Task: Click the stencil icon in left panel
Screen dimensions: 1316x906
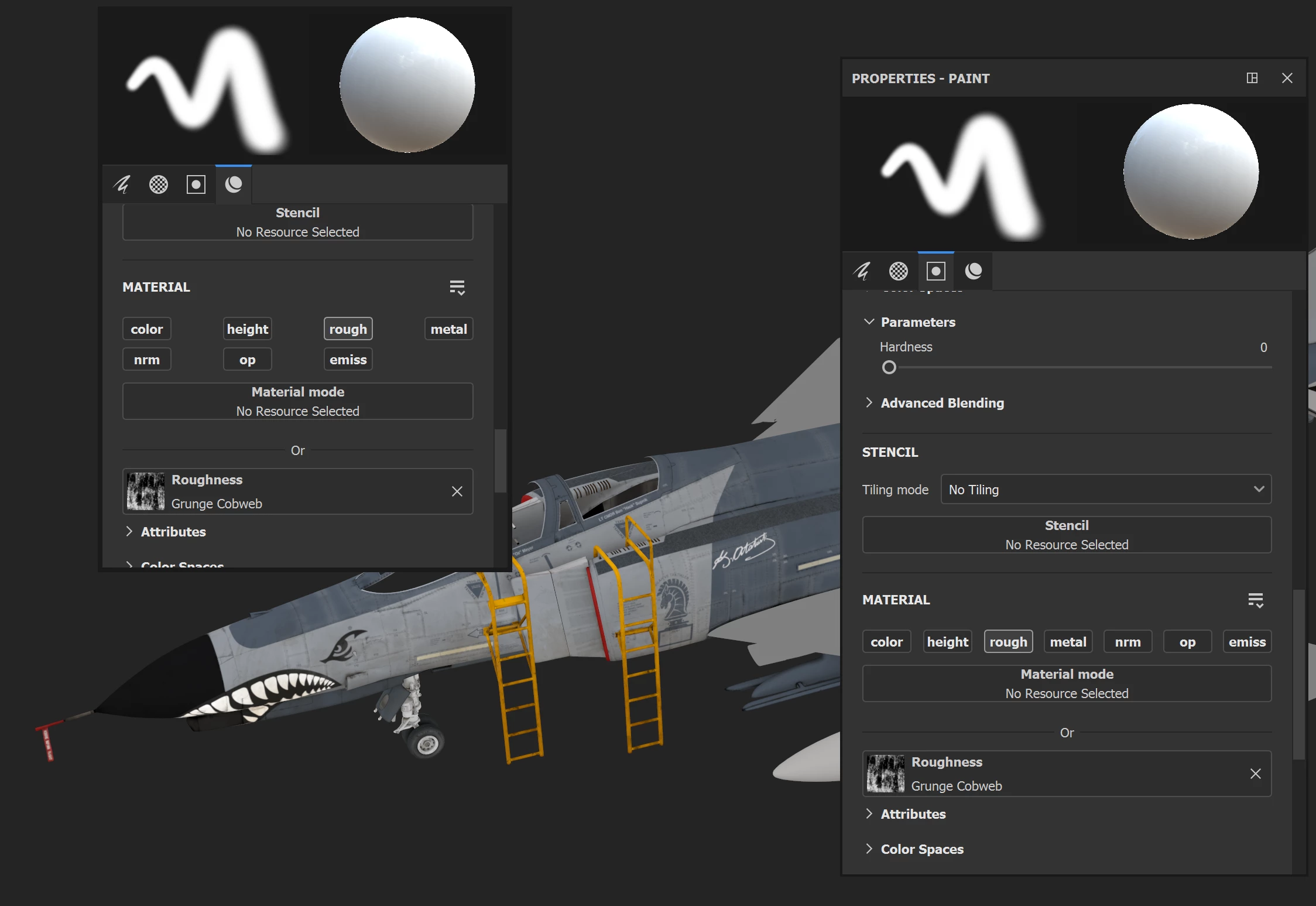Action: click(x=196, y=184)
